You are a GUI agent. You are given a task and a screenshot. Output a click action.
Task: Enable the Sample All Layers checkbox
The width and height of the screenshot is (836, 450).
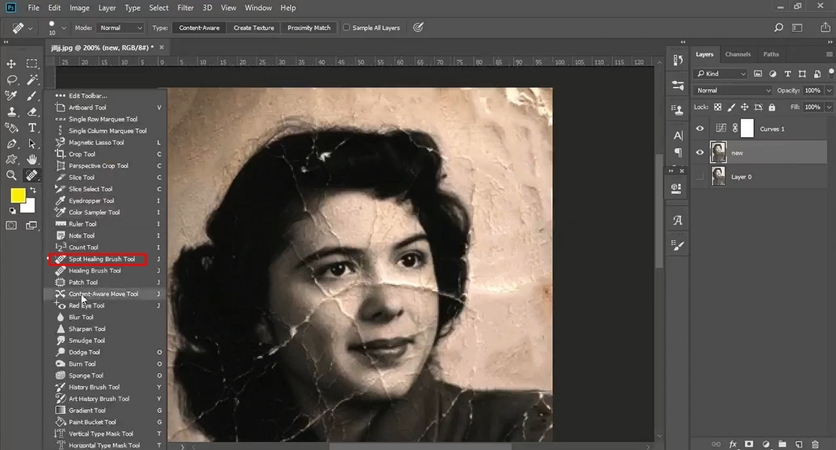346,28
